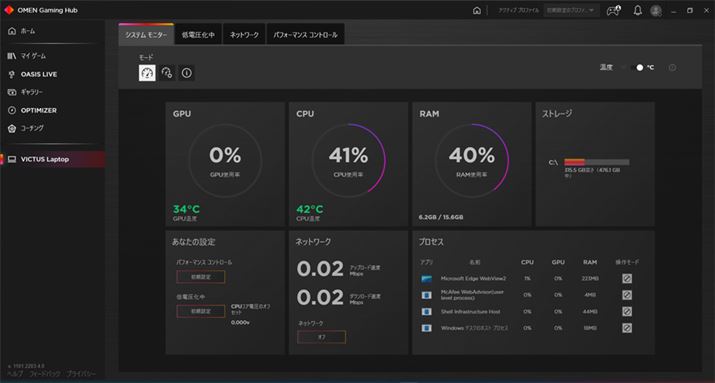
Task: Open OASIS LIVE in the sidebar
Action: tap(32, 74)
